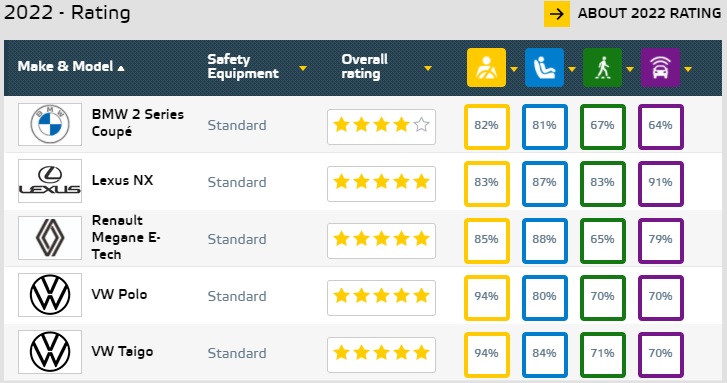Click the Lexus NX 91% purple score box
Viewport: 727px width, 383px height.
point(661,184)
